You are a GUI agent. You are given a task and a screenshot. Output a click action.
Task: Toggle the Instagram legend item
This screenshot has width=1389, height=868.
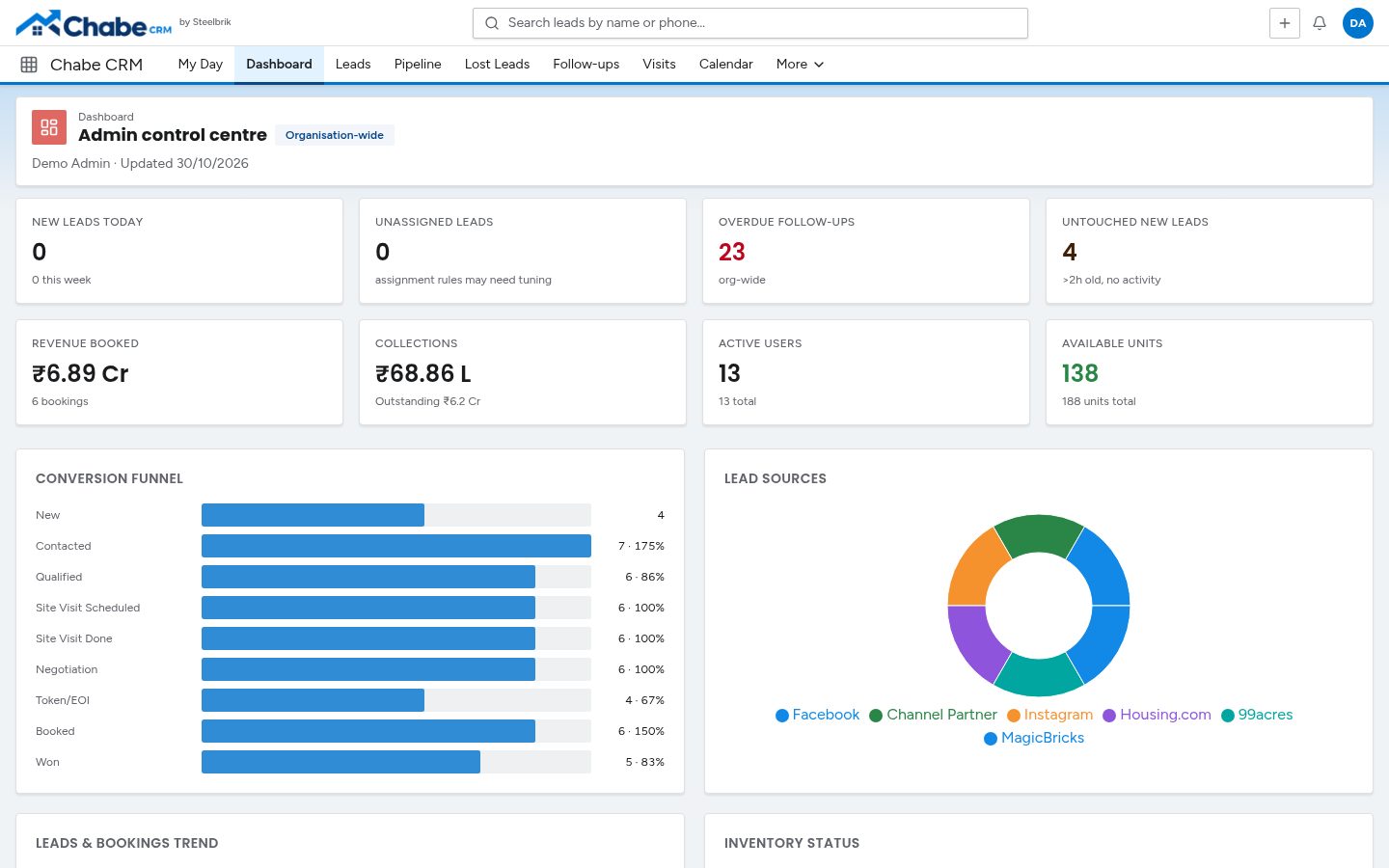(1049, 715)
